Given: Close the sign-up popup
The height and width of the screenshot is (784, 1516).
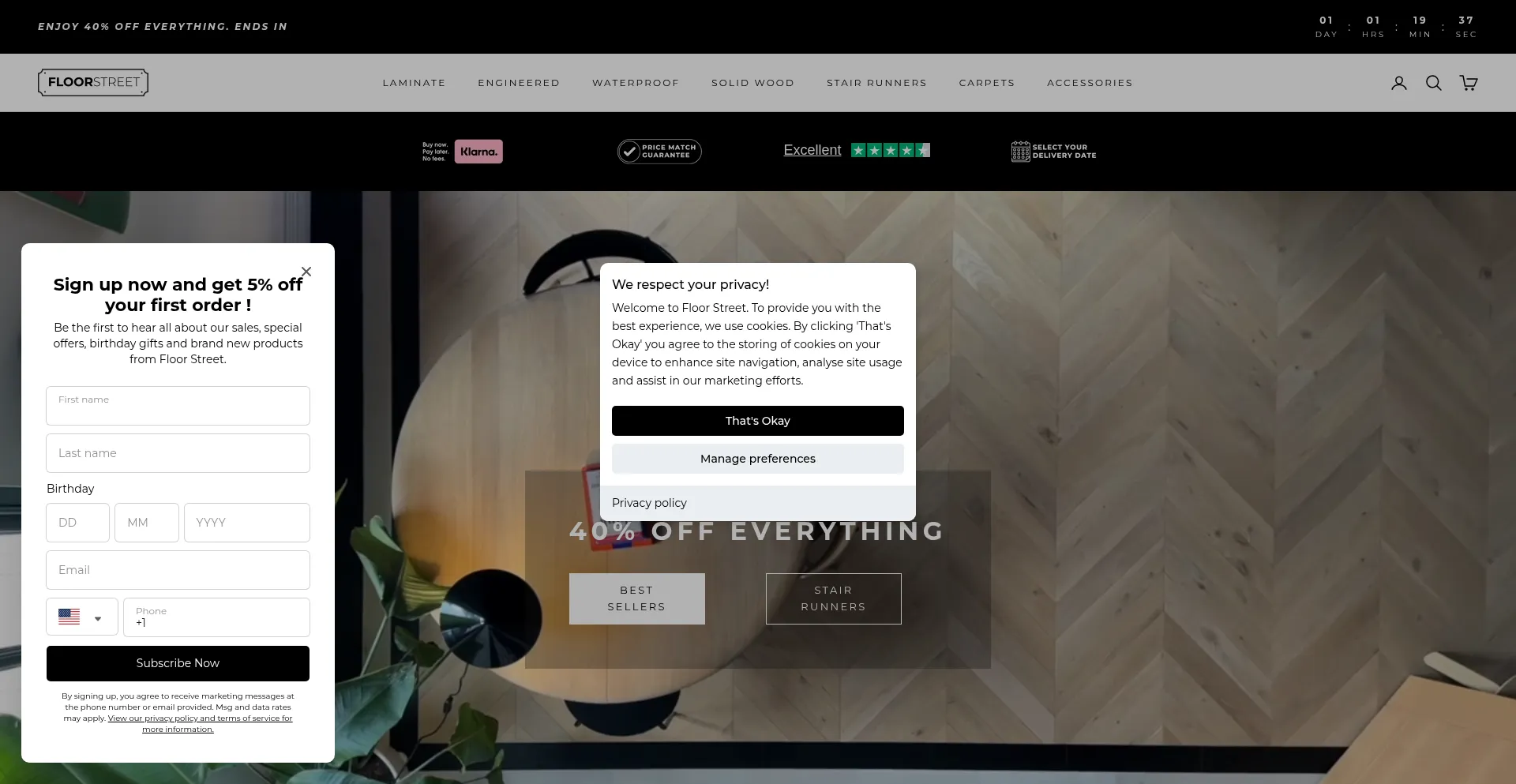Looking at the screenshot, I should tap(306, 272).
